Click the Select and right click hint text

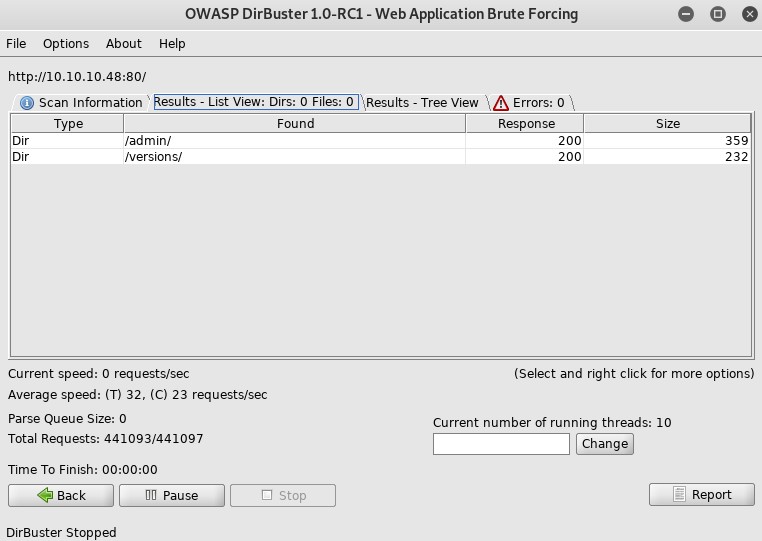(634, 374)
